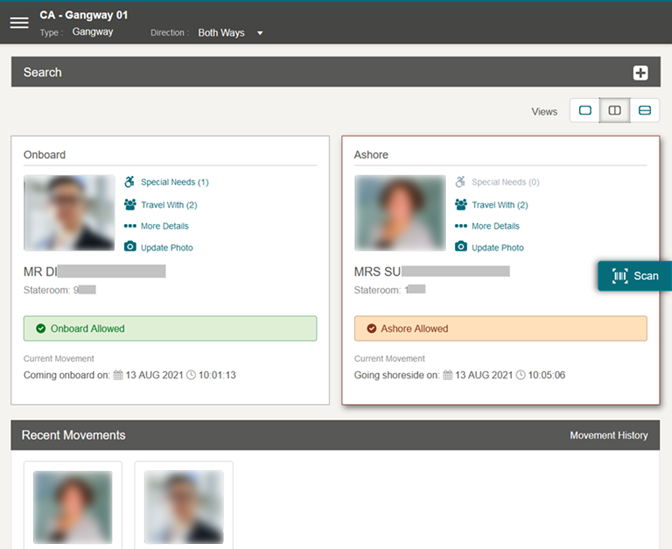Click wheelchair icon in Onboard card
The width and height of the screenshot is (672, 549).
pos(129,182)
